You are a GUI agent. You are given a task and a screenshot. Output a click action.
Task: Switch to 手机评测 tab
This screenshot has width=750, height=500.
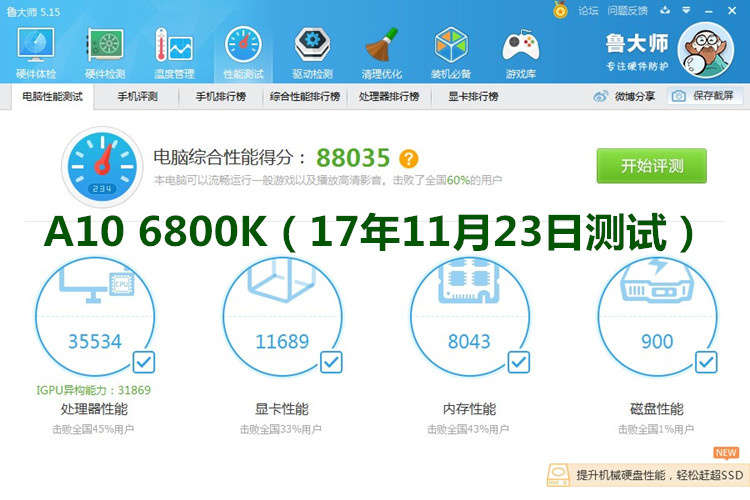[x=137, y=97]
